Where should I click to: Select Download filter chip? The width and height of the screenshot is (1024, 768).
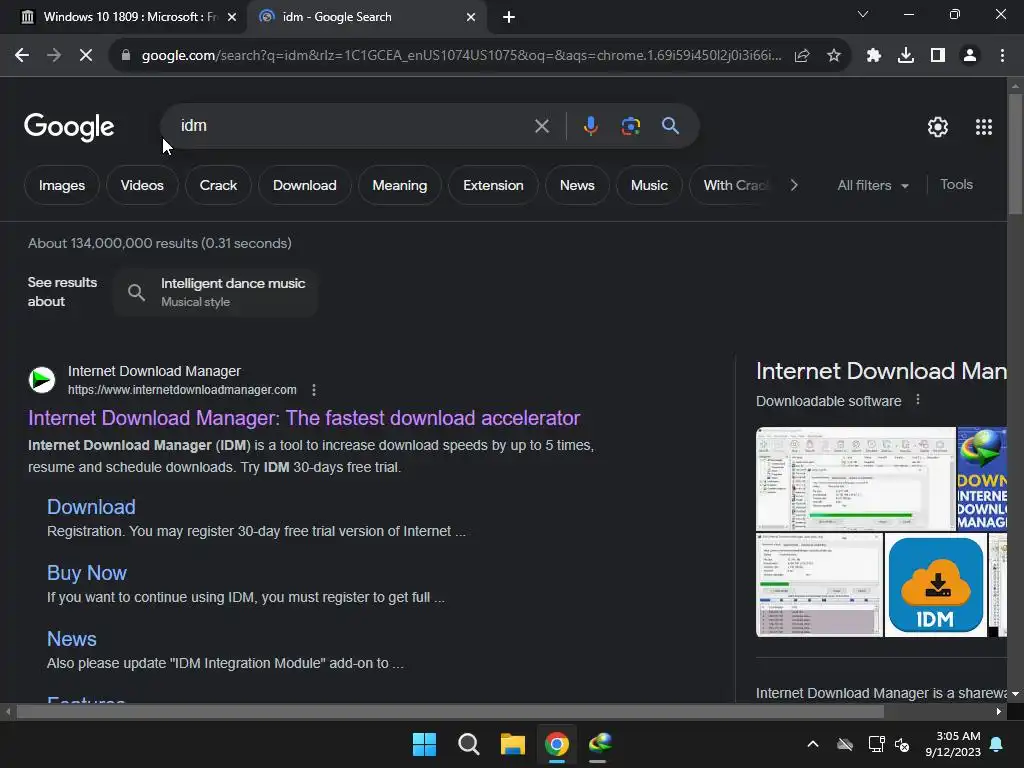coord(304,185)
